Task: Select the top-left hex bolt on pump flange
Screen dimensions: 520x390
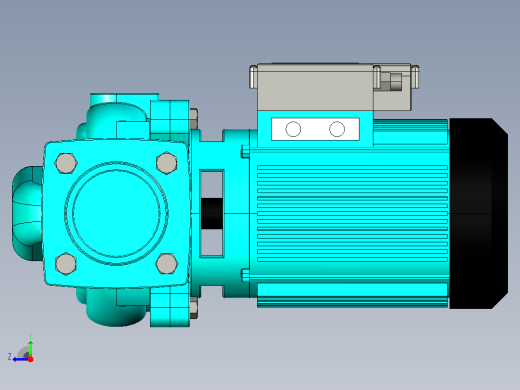Action: (x=66, y=163)
